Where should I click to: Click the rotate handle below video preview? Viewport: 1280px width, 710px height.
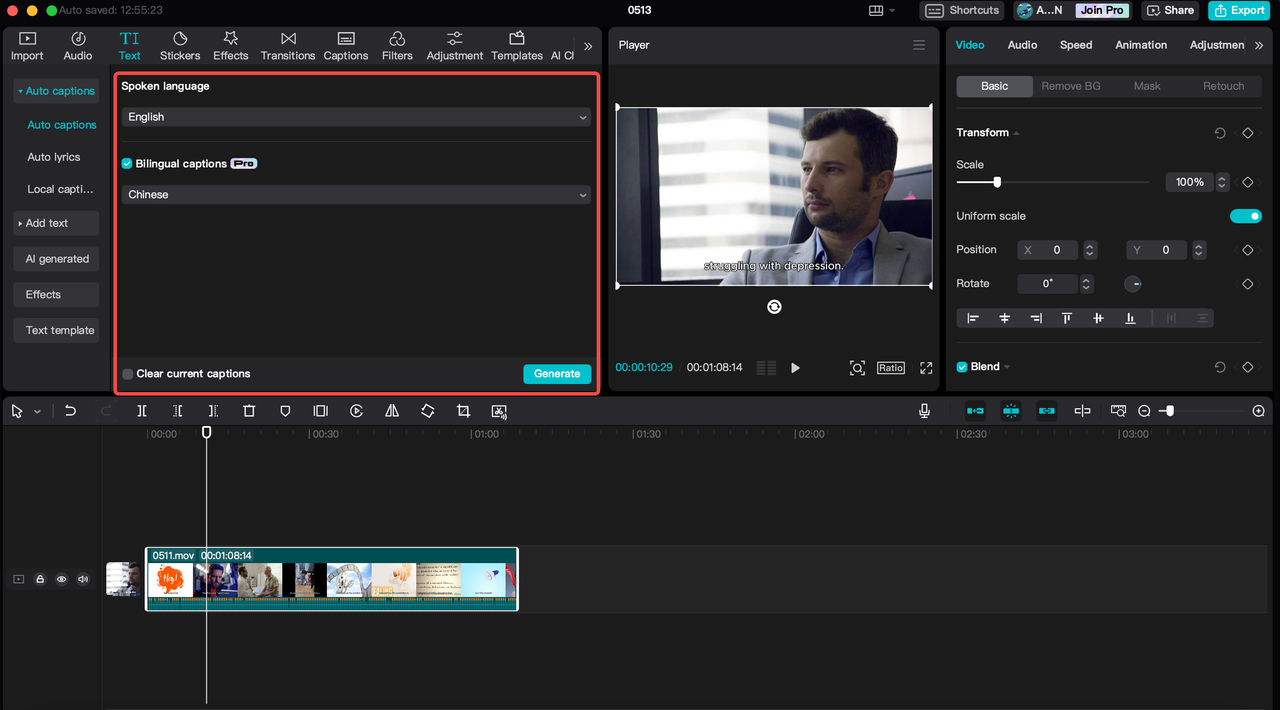point(774,307)
